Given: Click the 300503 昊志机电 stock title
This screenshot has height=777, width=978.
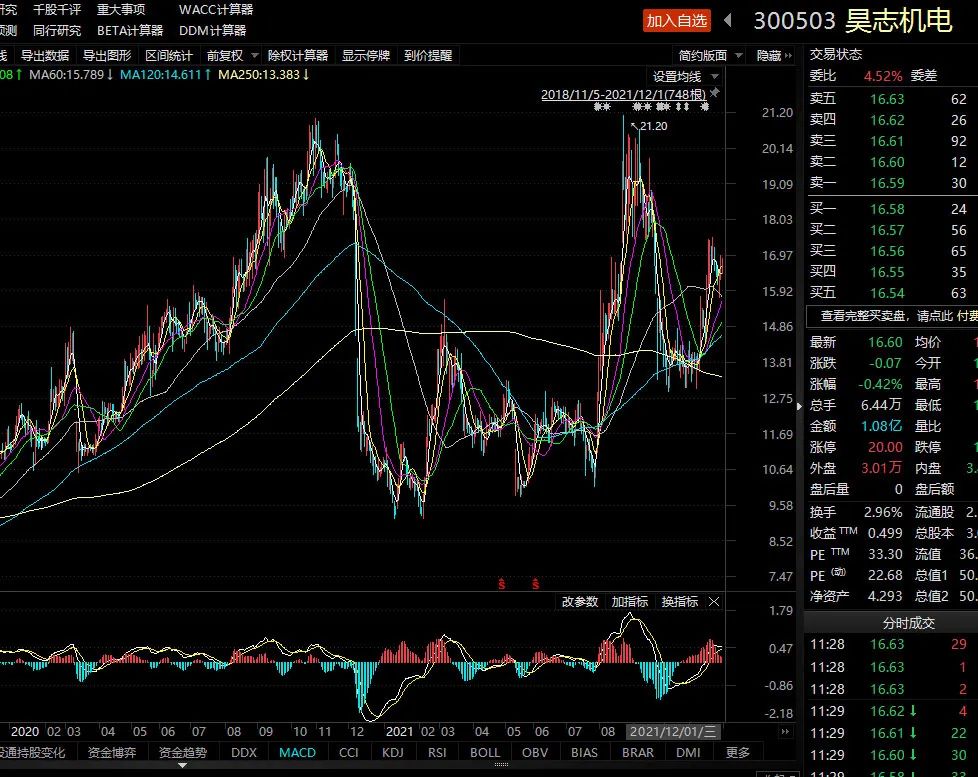Looking at the screenshot, I should (x=853, y=21).
